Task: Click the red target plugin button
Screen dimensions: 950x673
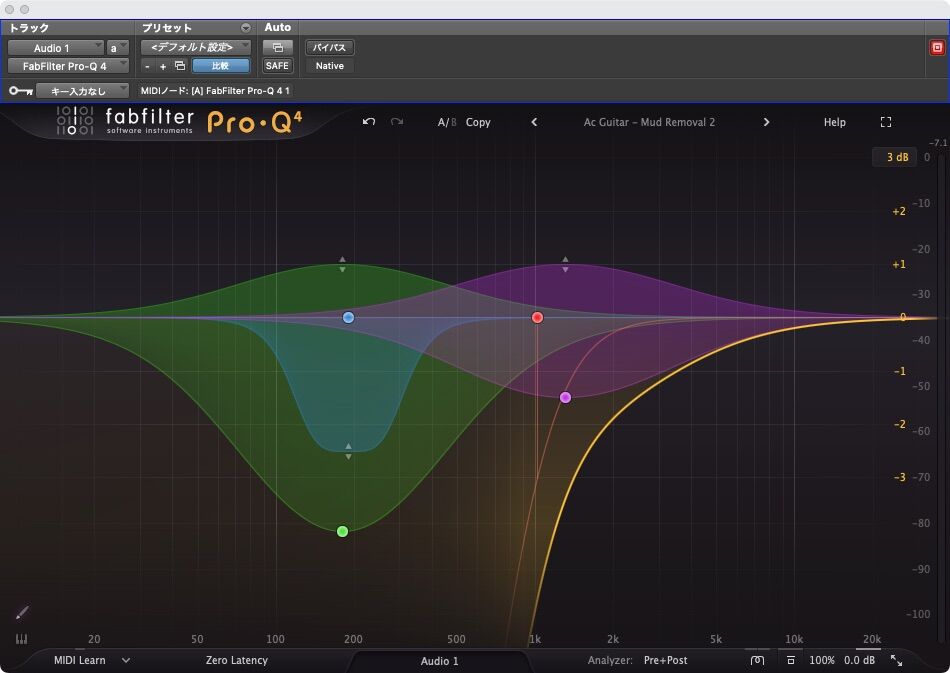Action: click(937, 48)
